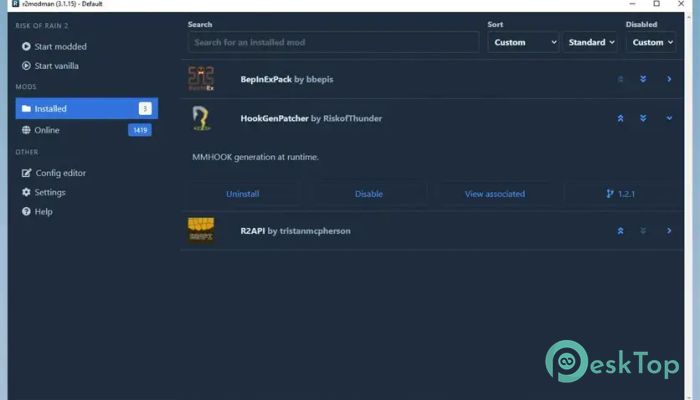The height and width of the screenshot is (400, 700).
Task: Click the HookGenPatcher mod thumbnail
Action: 201,118
